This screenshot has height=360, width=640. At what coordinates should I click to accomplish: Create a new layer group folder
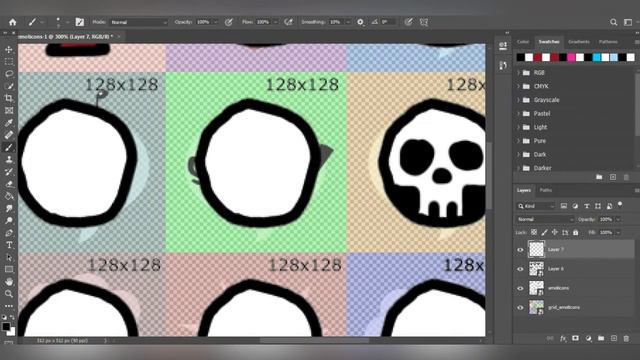601,338
